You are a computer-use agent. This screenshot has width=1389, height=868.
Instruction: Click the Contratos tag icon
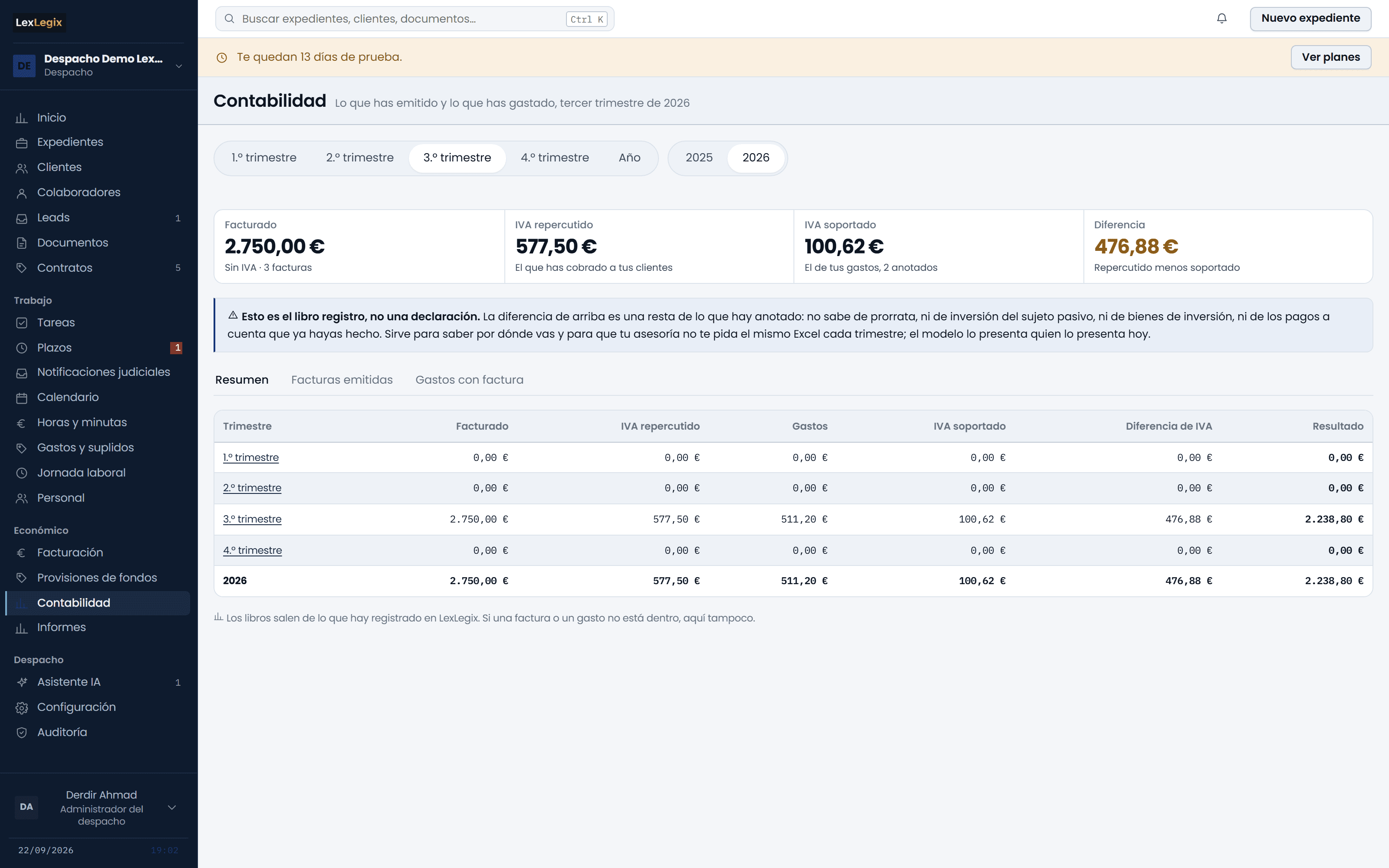[x=21, y=268]
